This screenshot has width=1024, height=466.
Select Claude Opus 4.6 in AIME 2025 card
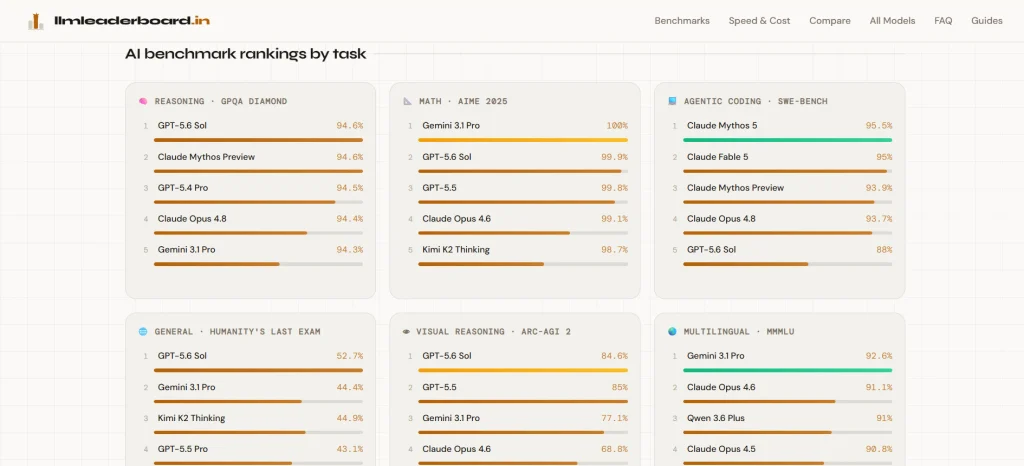click(x=456, y=219)
